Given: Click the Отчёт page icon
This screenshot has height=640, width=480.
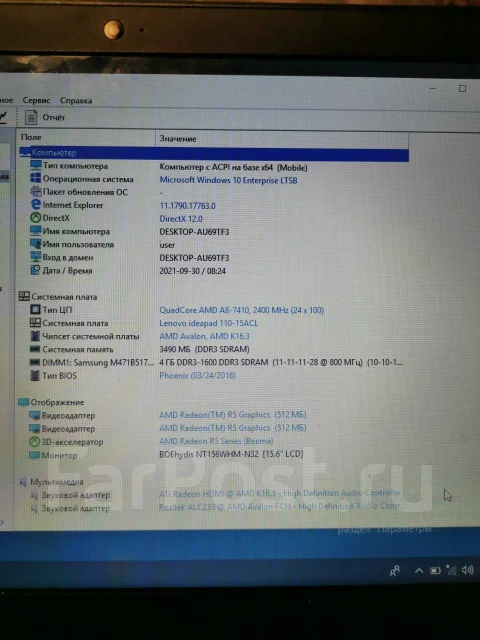Looking at the screenshot, I should (31, 118).
